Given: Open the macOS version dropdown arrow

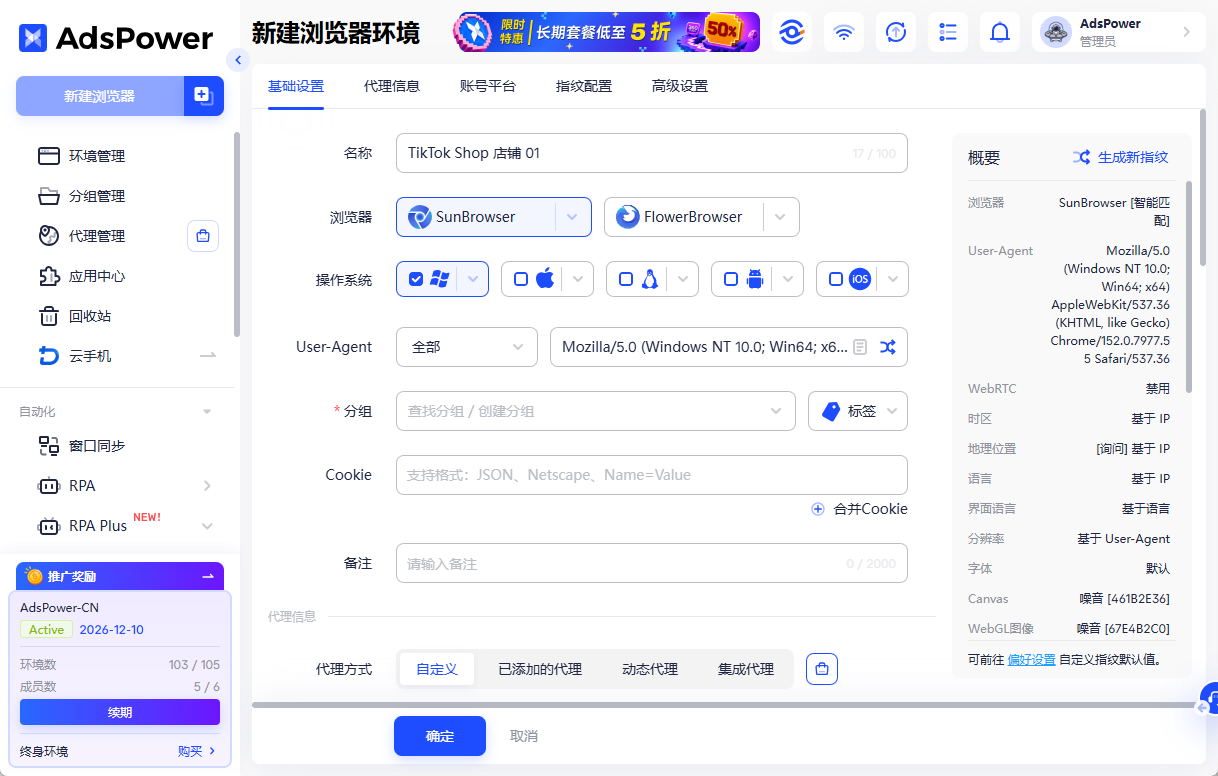Looking at the screenshot, I should [x=578, y=279].
